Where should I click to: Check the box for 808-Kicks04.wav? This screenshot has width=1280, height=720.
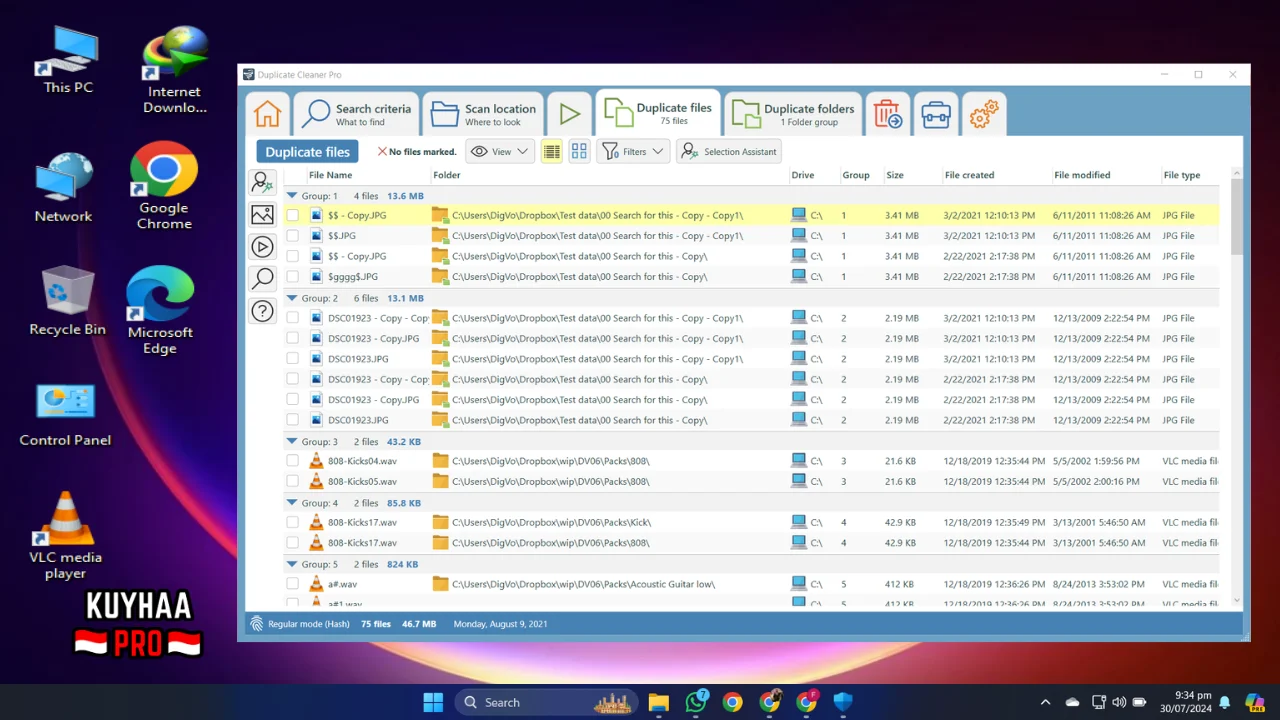tap(292, 461)
